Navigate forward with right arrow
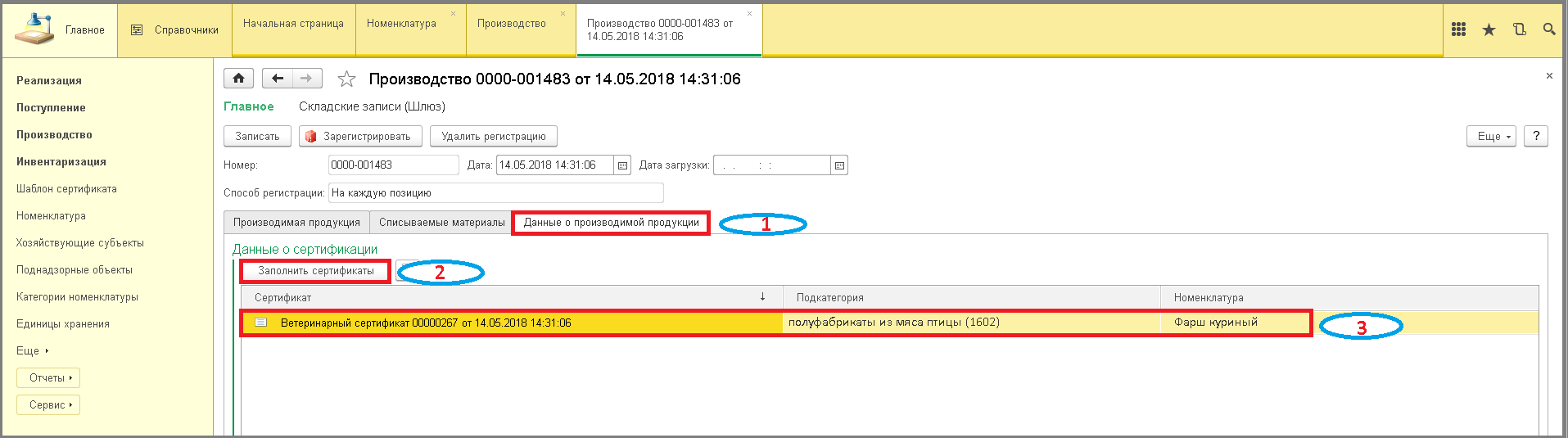This screenshot has width=1568, height=438. click(x=306, y=79)
